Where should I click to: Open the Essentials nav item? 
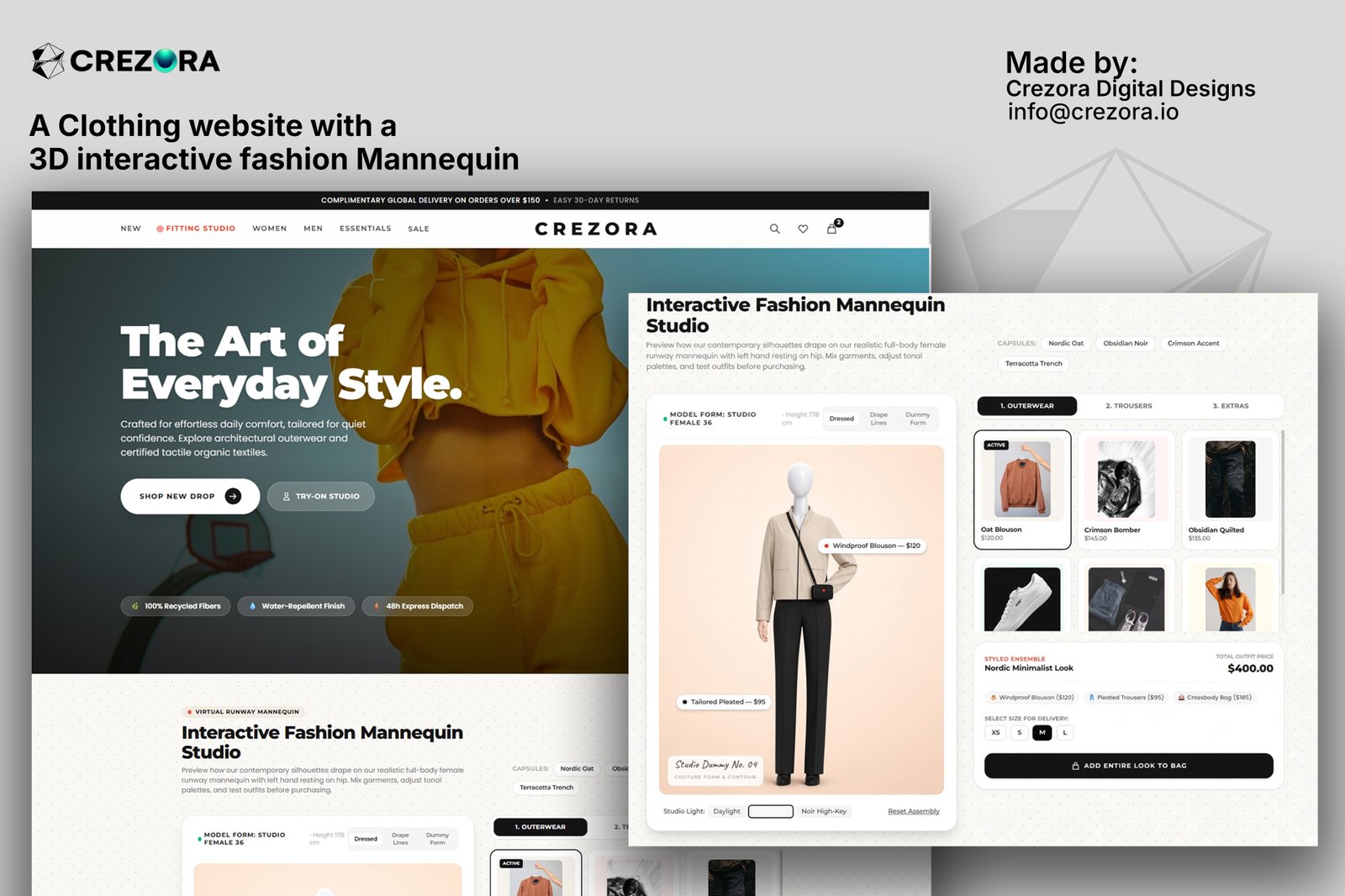(x=366, y=229)
